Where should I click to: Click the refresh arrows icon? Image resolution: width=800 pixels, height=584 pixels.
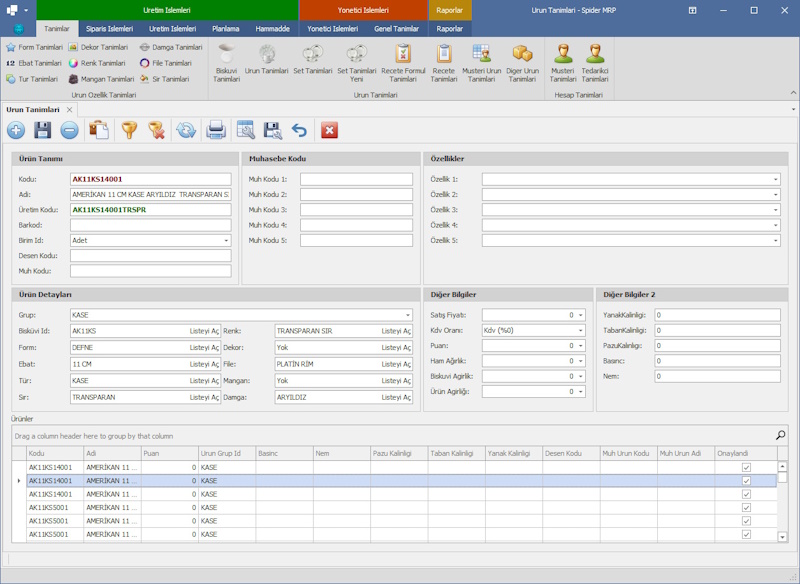coord(186,130)
